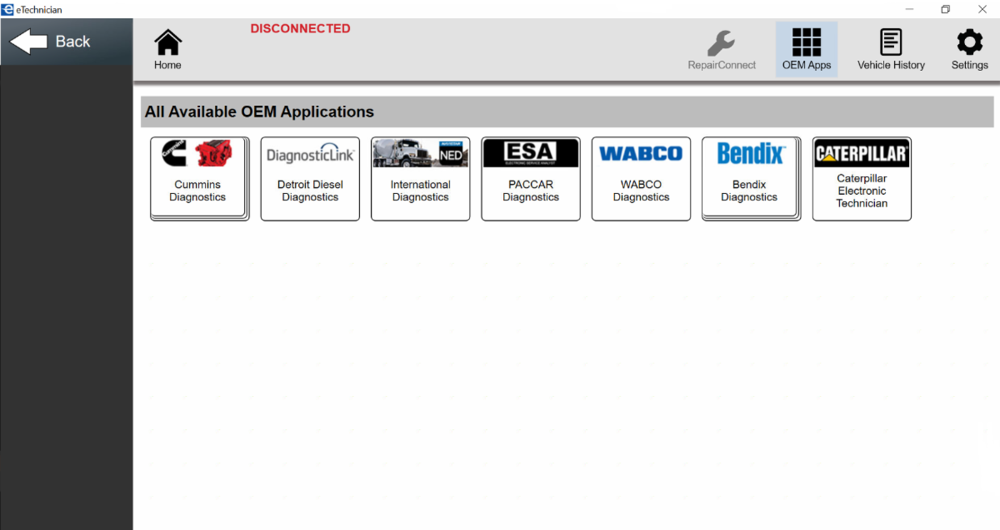Launch Detroit Diesel DiagnosticLink tile

click(310, 179)
